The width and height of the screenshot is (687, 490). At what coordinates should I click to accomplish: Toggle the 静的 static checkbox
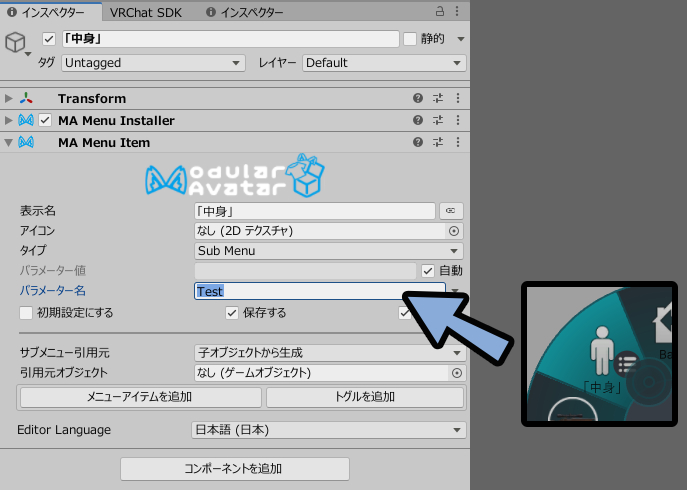point(410,39)
